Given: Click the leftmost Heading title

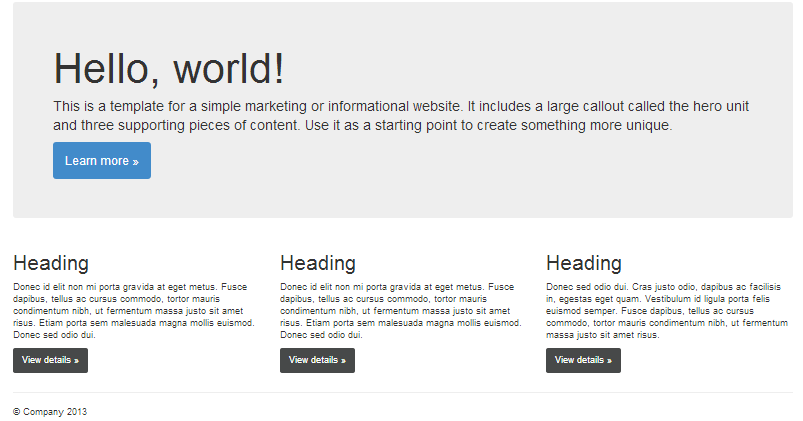Looking at the screenshot, I should point(51,263).
